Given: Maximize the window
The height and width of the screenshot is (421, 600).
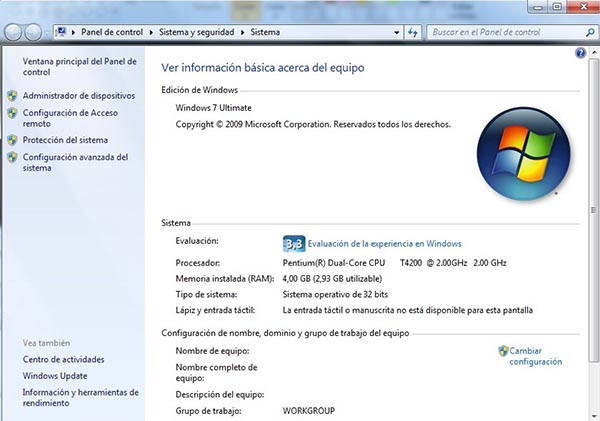Looking at the screenshot, I should pos(557,7).
